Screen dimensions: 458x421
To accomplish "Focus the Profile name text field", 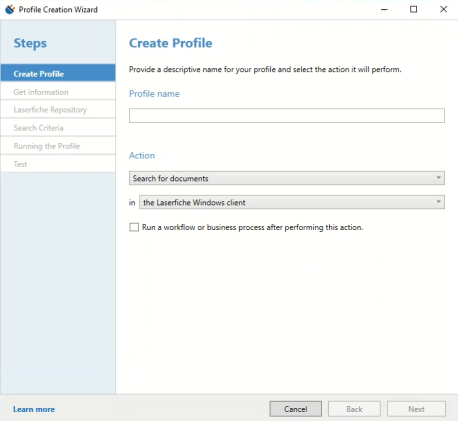I will 287,115.
